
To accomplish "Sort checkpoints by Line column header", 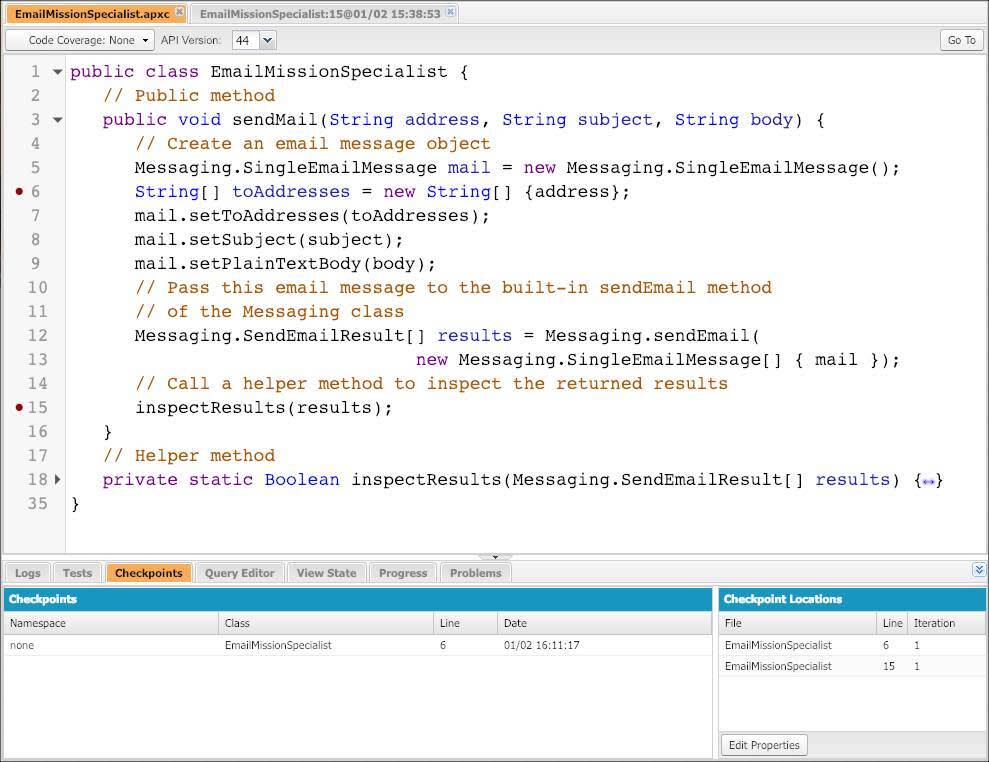I will coord(465,623).
